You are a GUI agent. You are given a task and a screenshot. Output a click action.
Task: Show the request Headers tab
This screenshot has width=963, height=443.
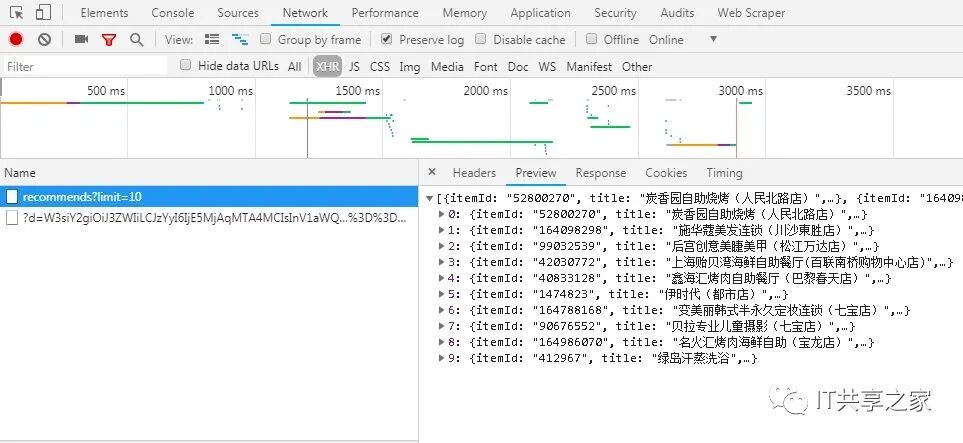click(474, 173)
